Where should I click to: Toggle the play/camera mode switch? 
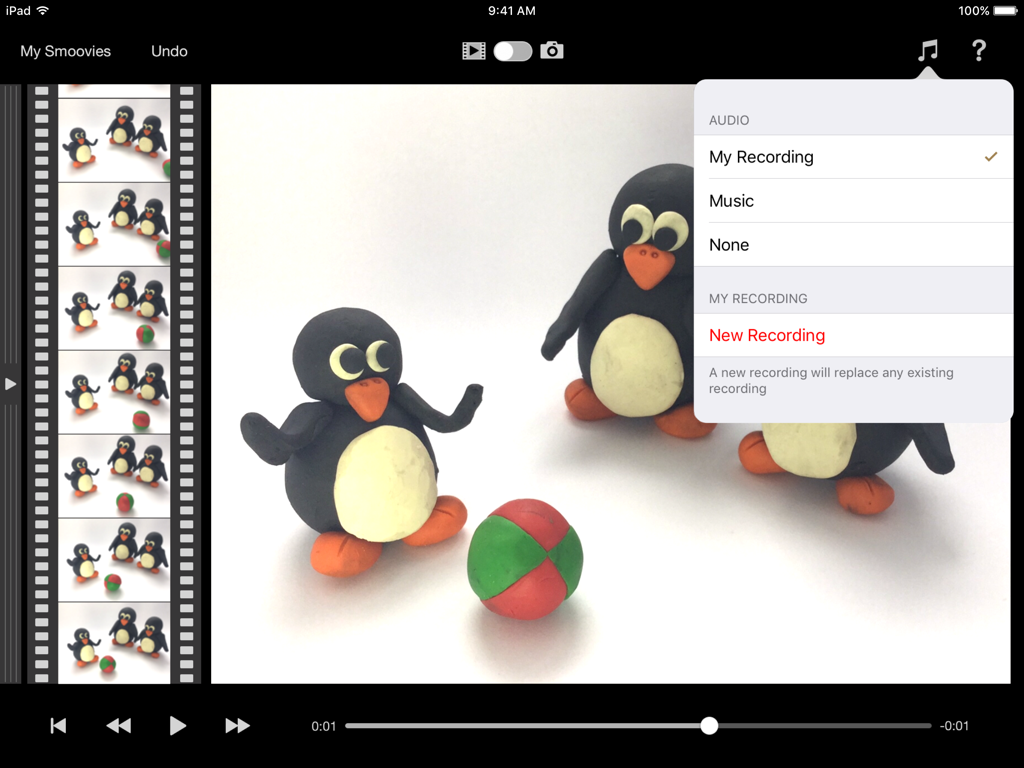coord(513,51)
